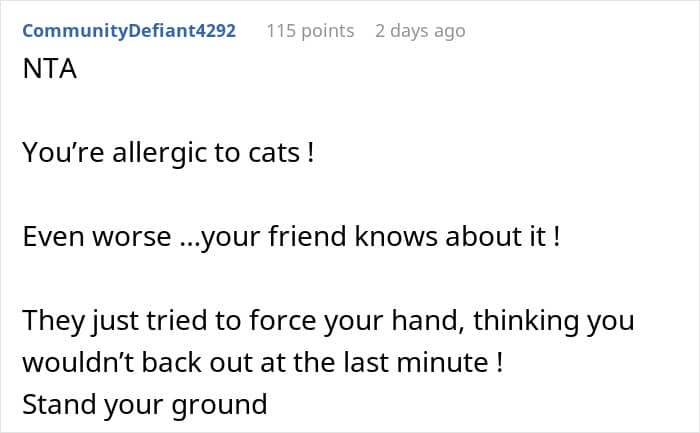Open CommunityDefiant4292's user profile
The height and width of the screenshot is (433, 700).
click(x=129, y=31)
